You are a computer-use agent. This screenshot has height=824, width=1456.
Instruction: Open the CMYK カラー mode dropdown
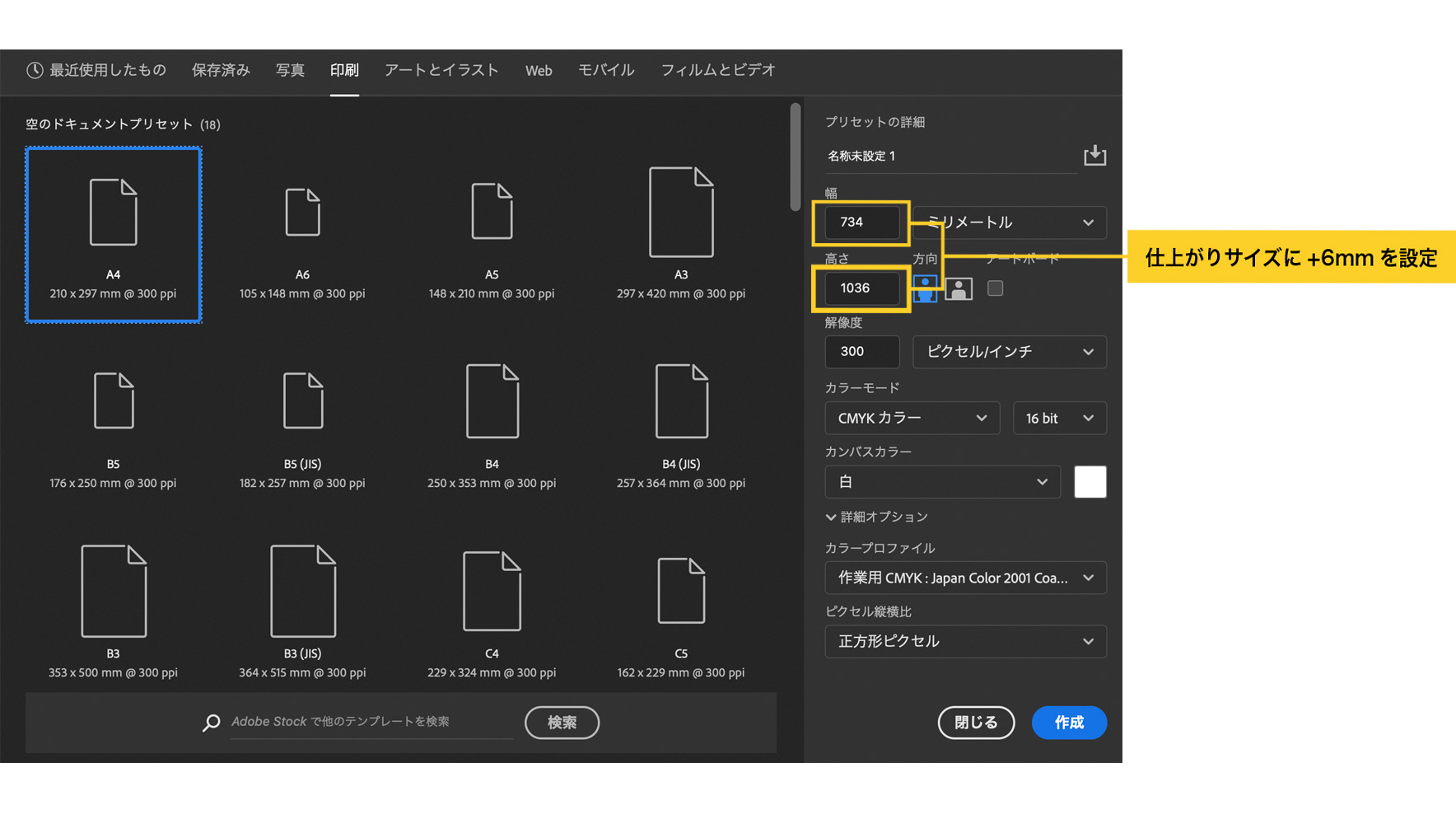coord(912,418)
